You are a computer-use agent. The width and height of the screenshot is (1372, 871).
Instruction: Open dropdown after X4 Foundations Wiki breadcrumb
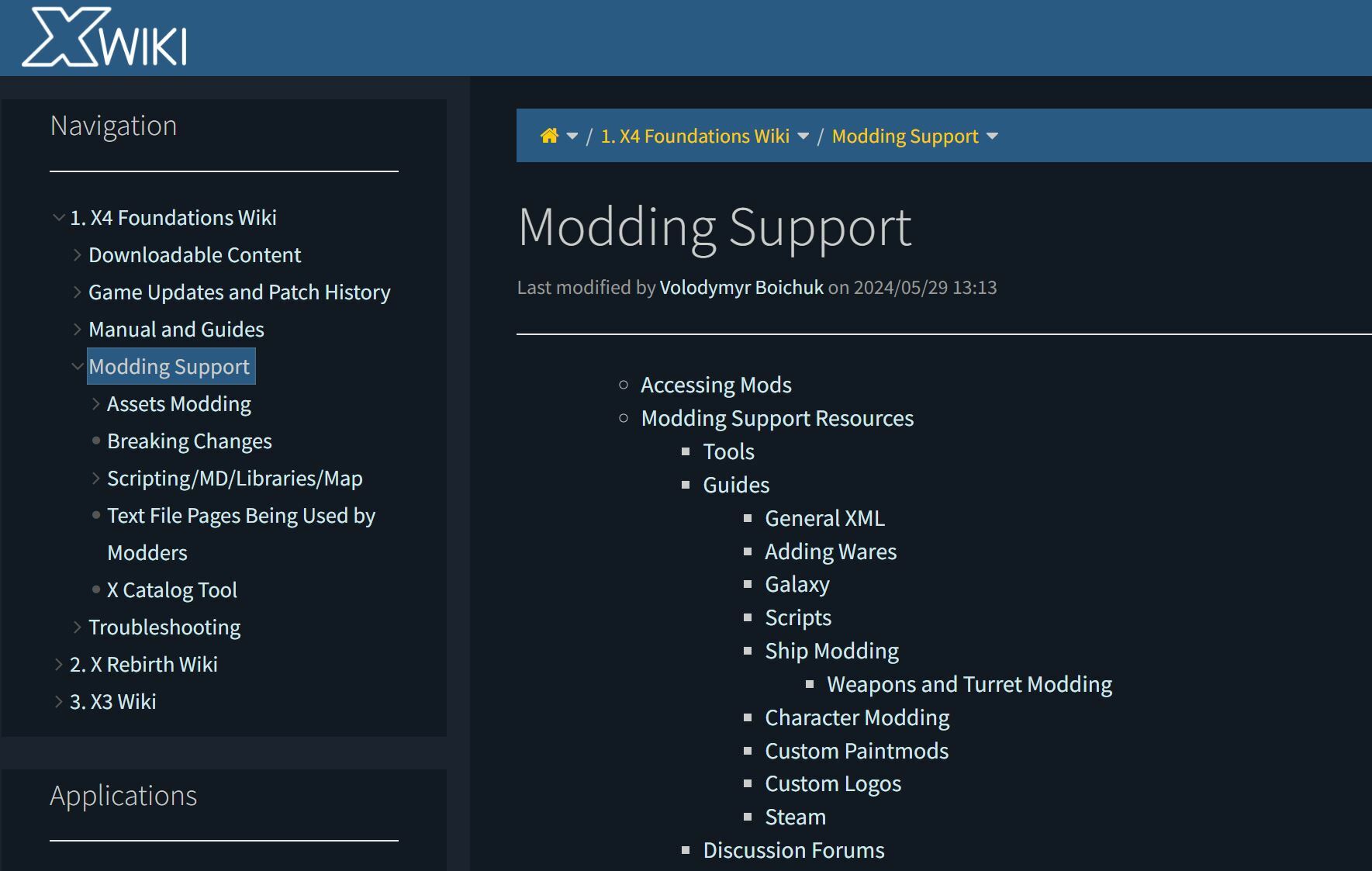pyautogui.click(x=804, y=137)
